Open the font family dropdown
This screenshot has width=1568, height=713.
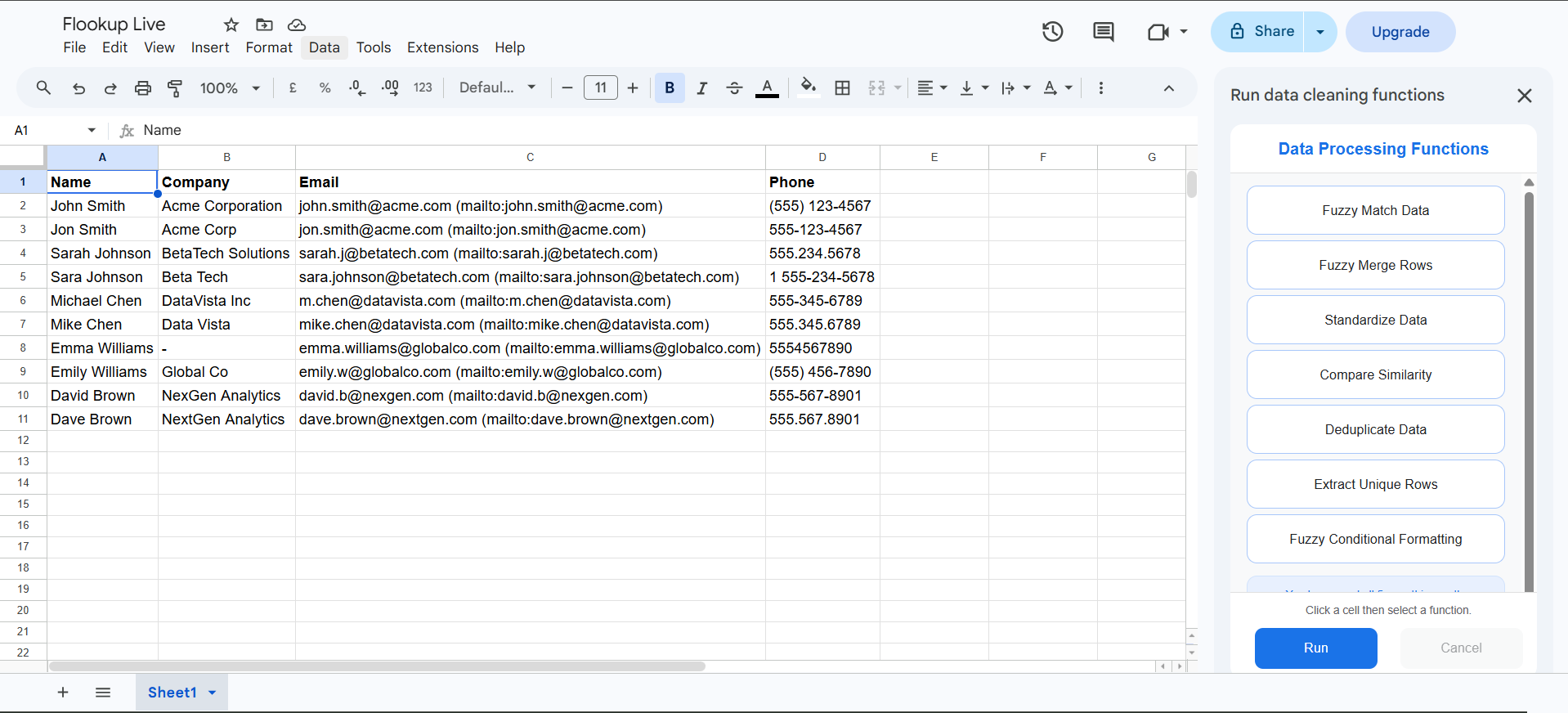497,87
